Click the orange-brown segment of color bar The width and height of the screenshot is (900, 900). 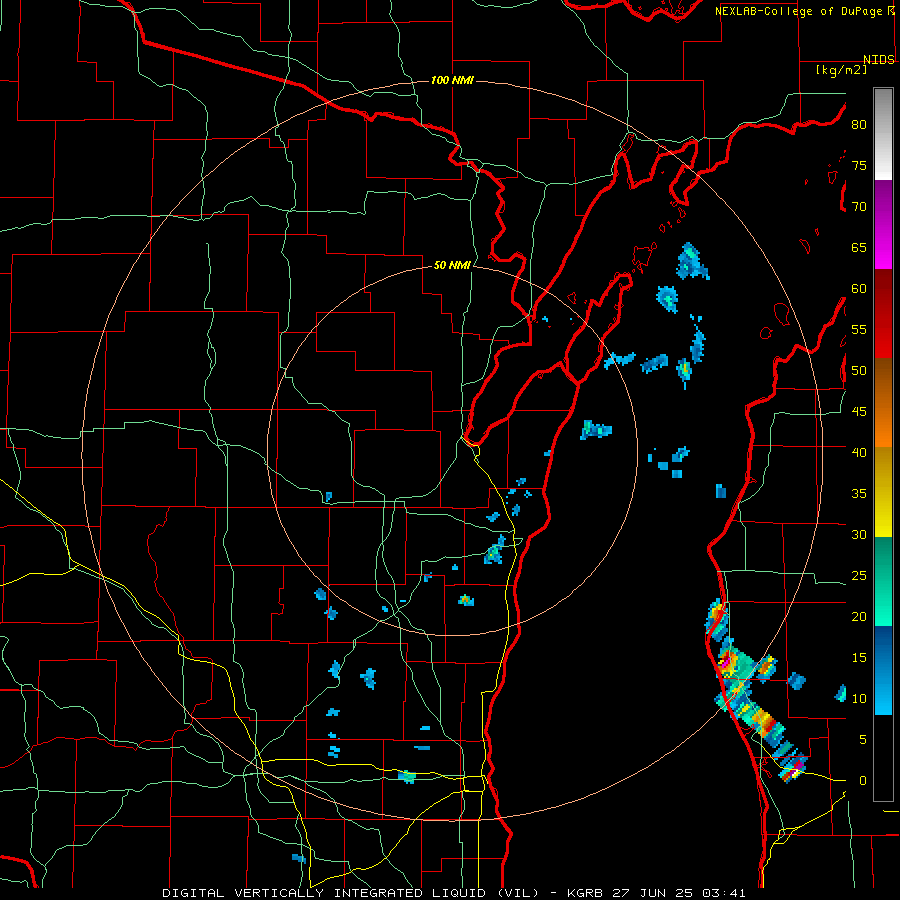[883, 403]
